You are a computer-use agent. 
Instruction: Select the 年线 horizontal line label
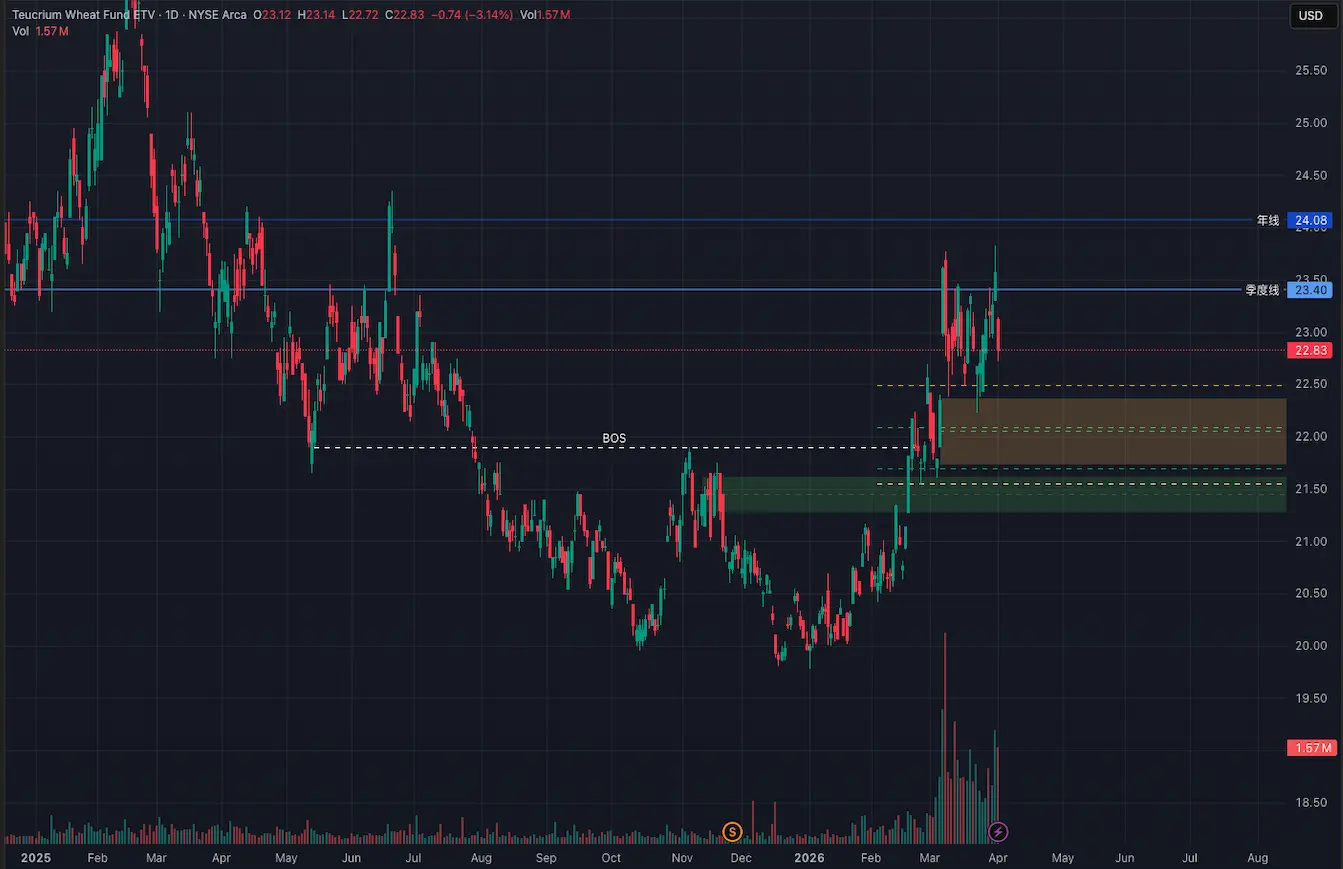click(1268, 220)
